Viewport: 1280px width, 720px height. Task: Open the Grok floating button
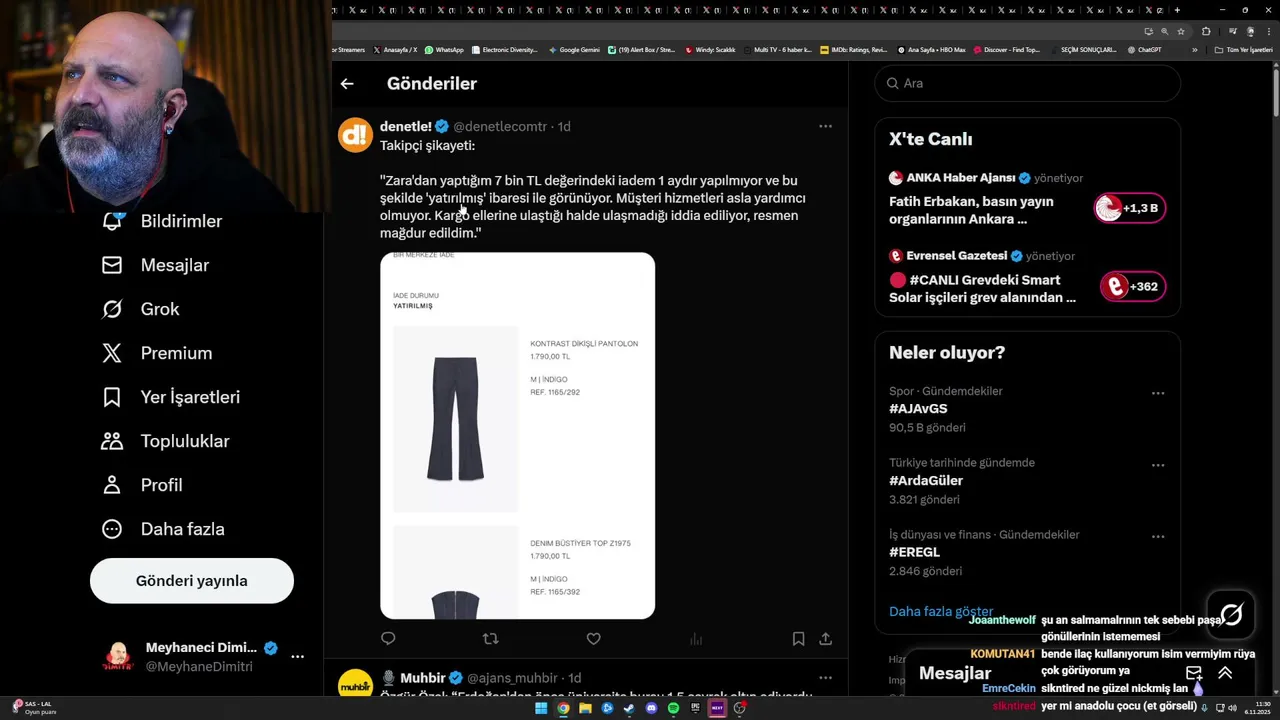pos(1231,614)
